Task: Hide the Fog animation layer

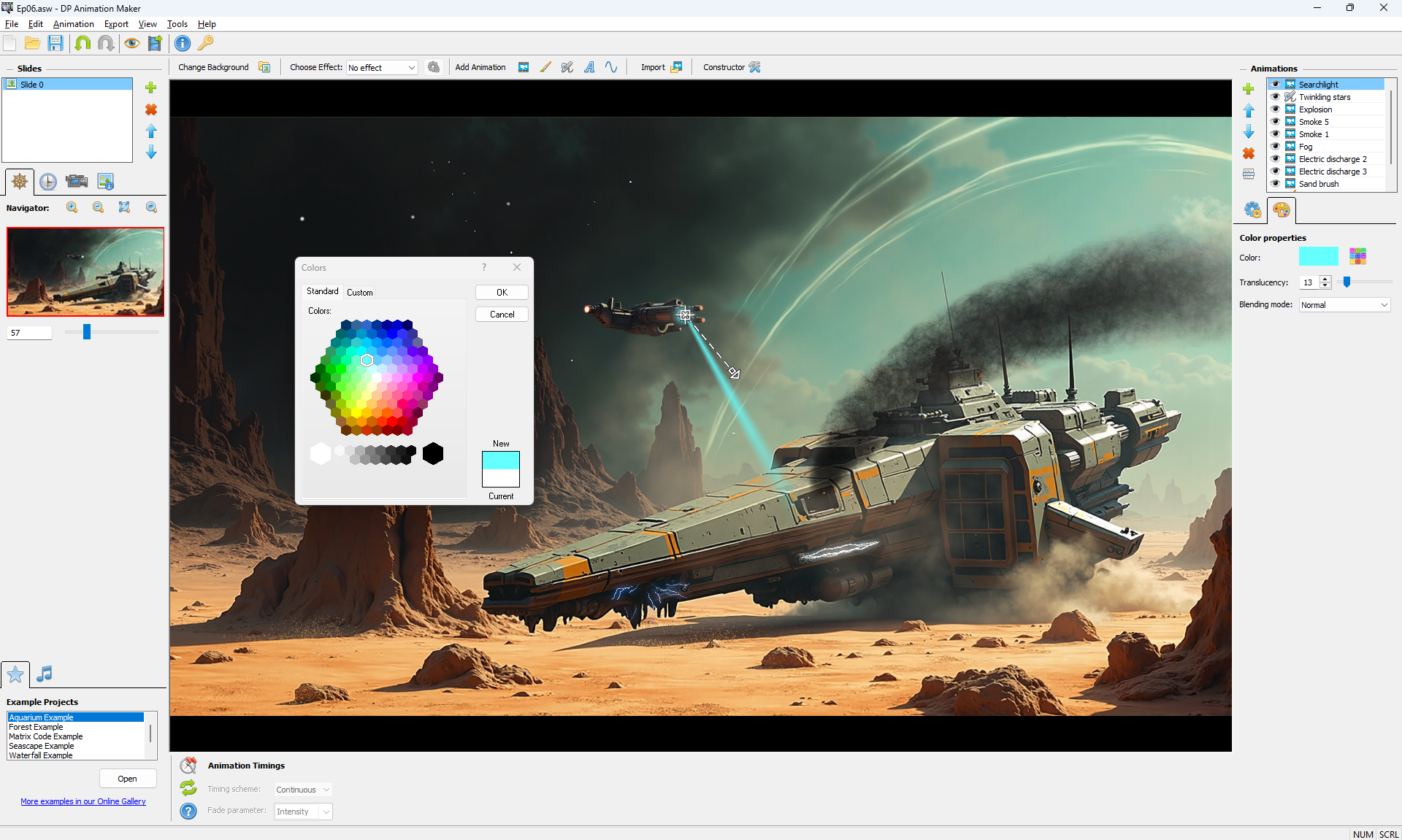Action: click(x=1276, y=147)
